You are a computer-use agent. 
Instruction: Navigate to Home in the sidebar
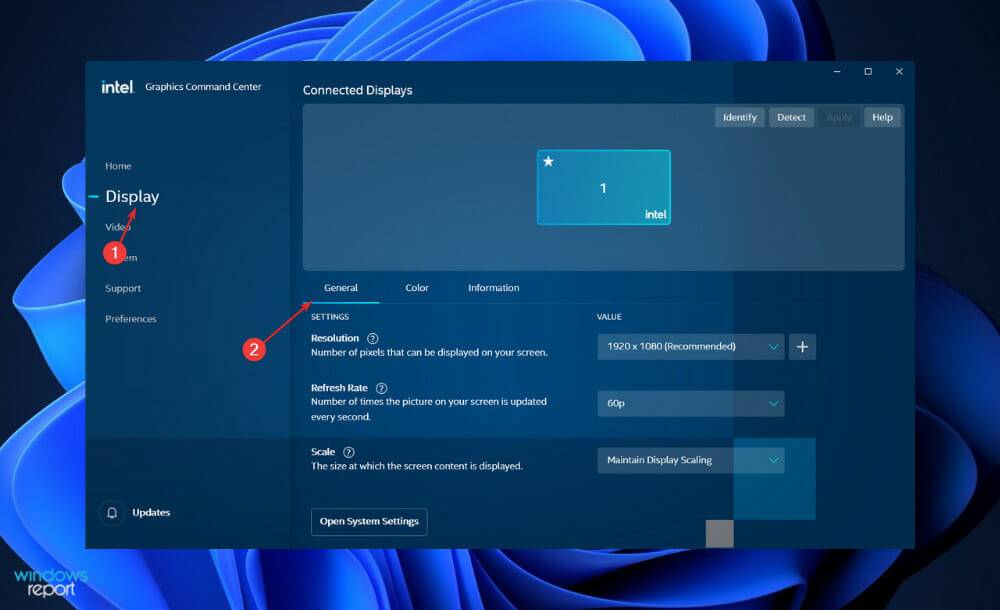click(x=119, y=166)
